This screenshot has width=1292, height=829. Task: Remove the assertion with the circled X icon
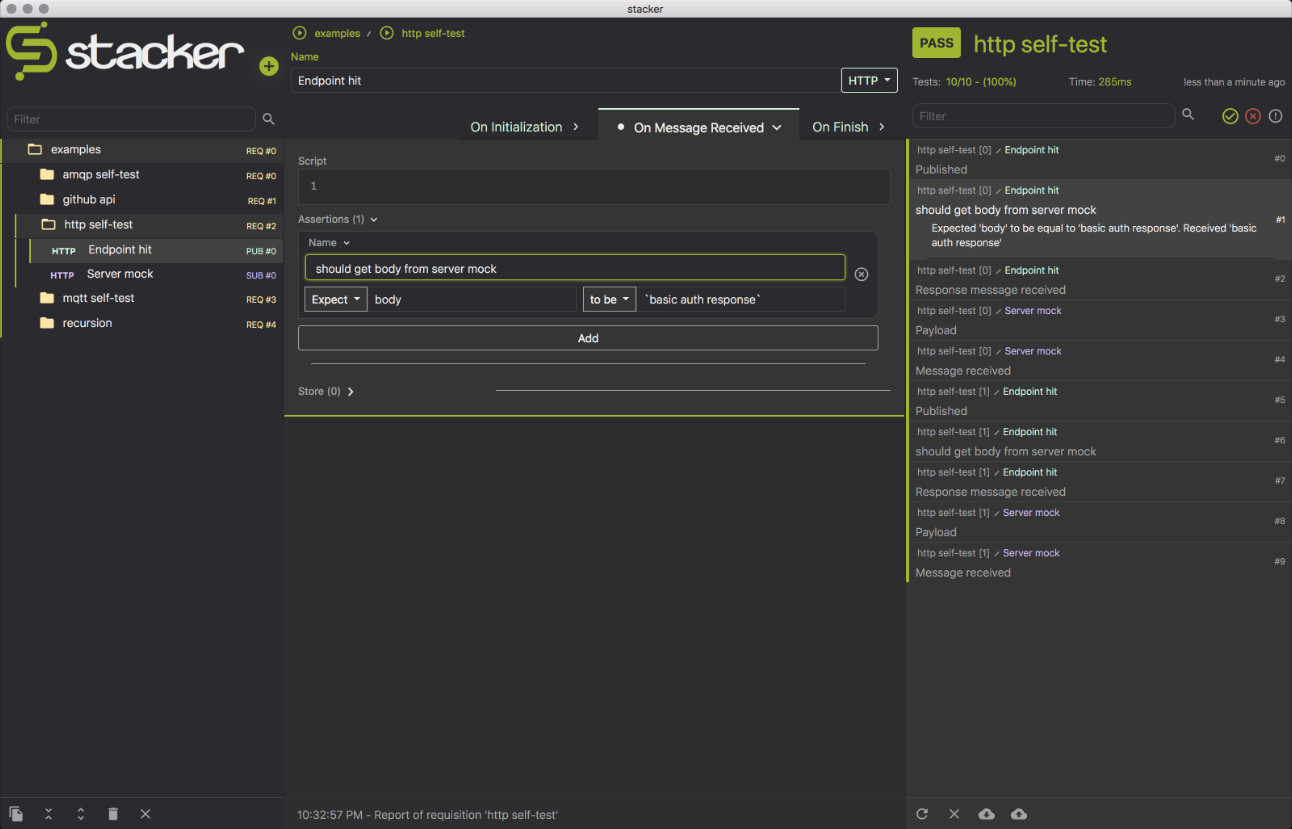(861, 274)
